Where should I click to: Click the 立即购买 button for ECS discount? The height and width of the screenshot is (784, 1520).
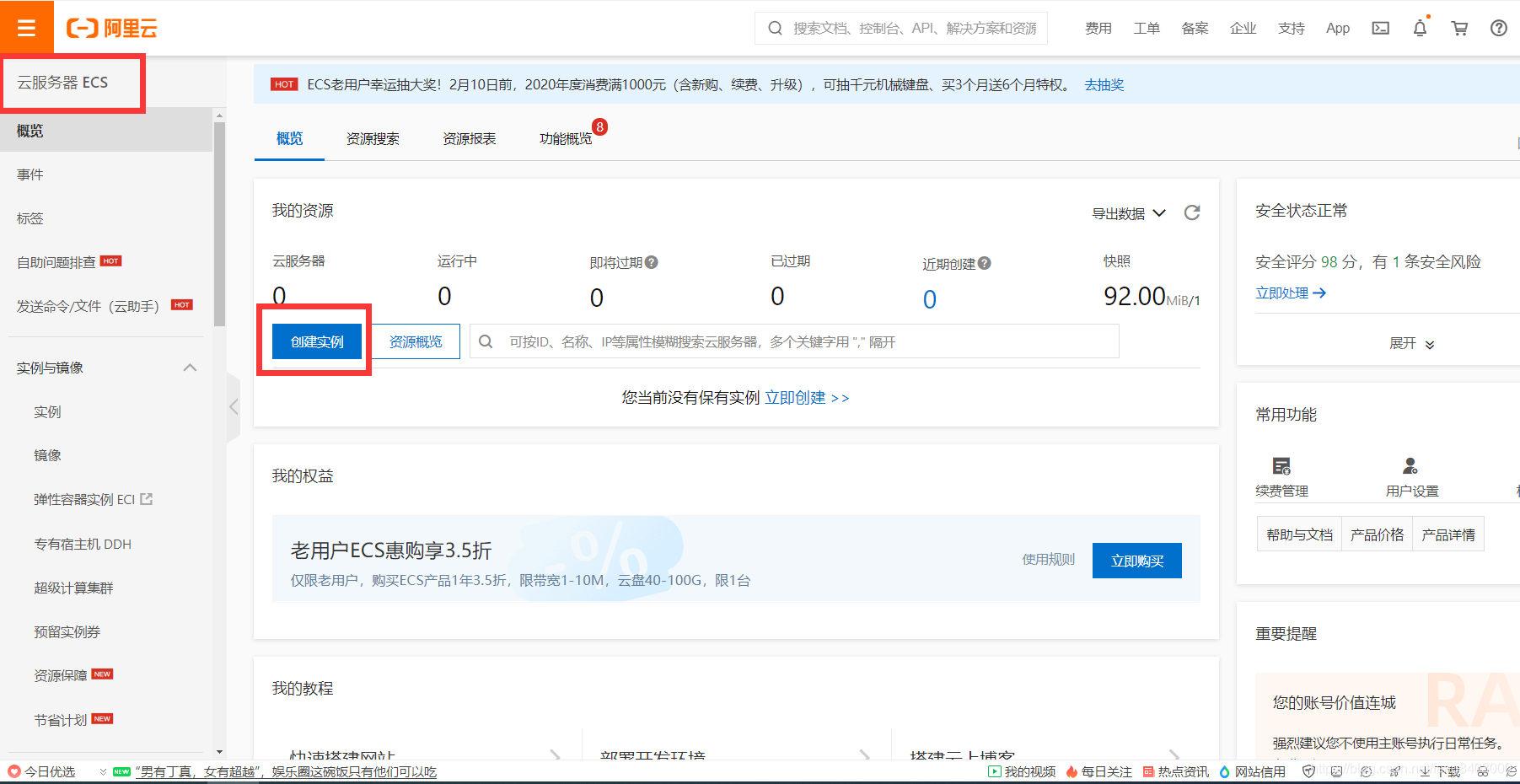(1136, 560)
